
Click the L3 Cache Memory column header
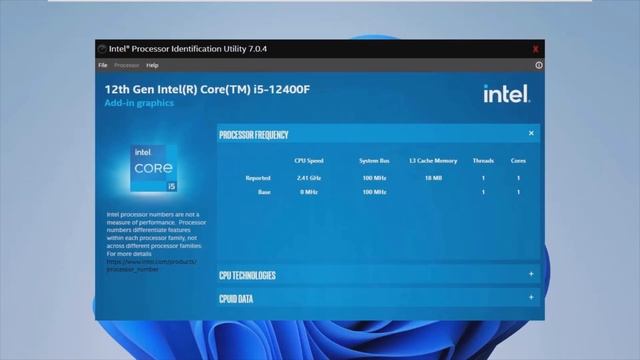pos(433,161)
